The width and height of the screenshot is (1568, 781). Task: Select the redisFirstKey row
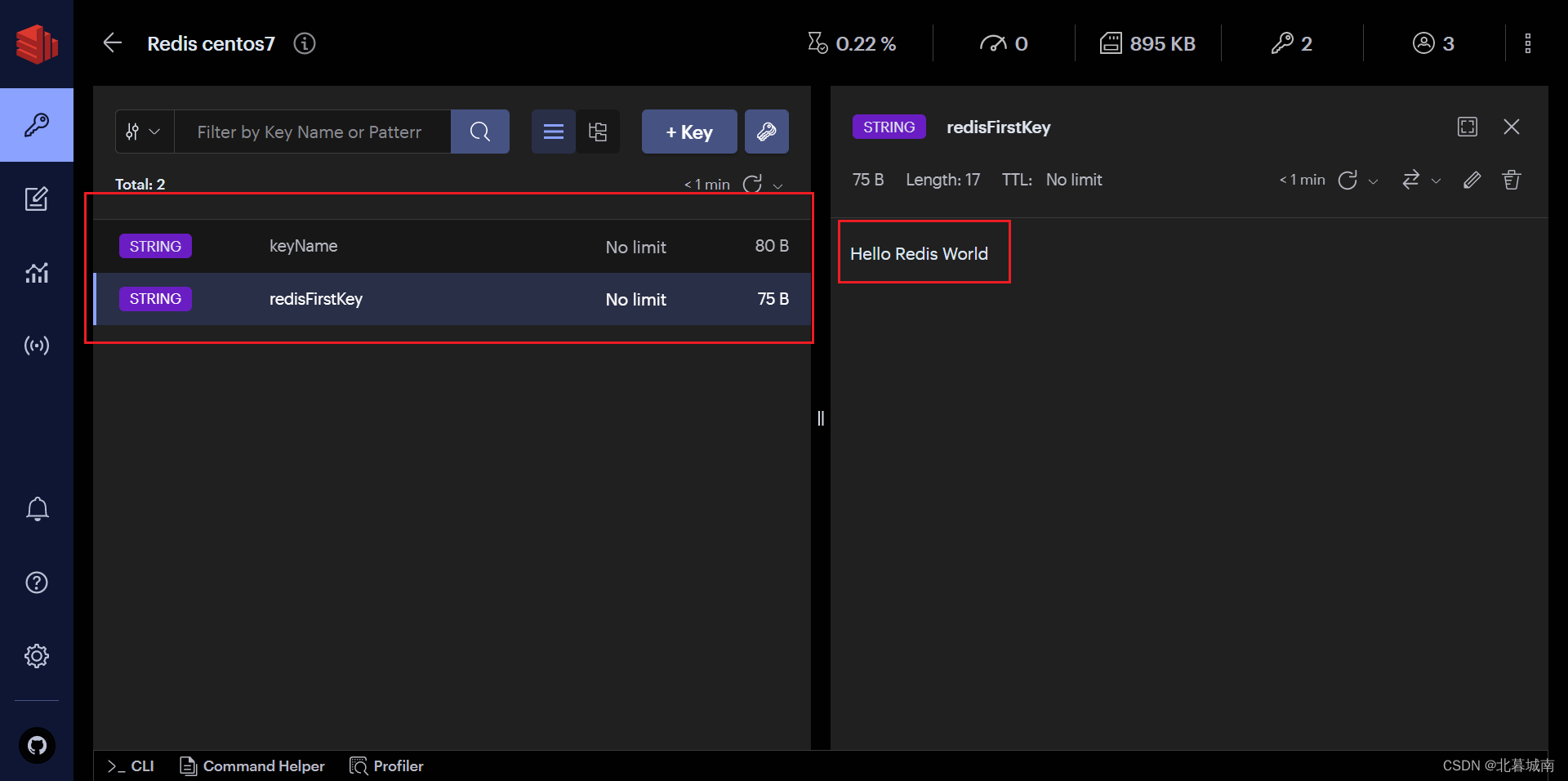point(452,299)
